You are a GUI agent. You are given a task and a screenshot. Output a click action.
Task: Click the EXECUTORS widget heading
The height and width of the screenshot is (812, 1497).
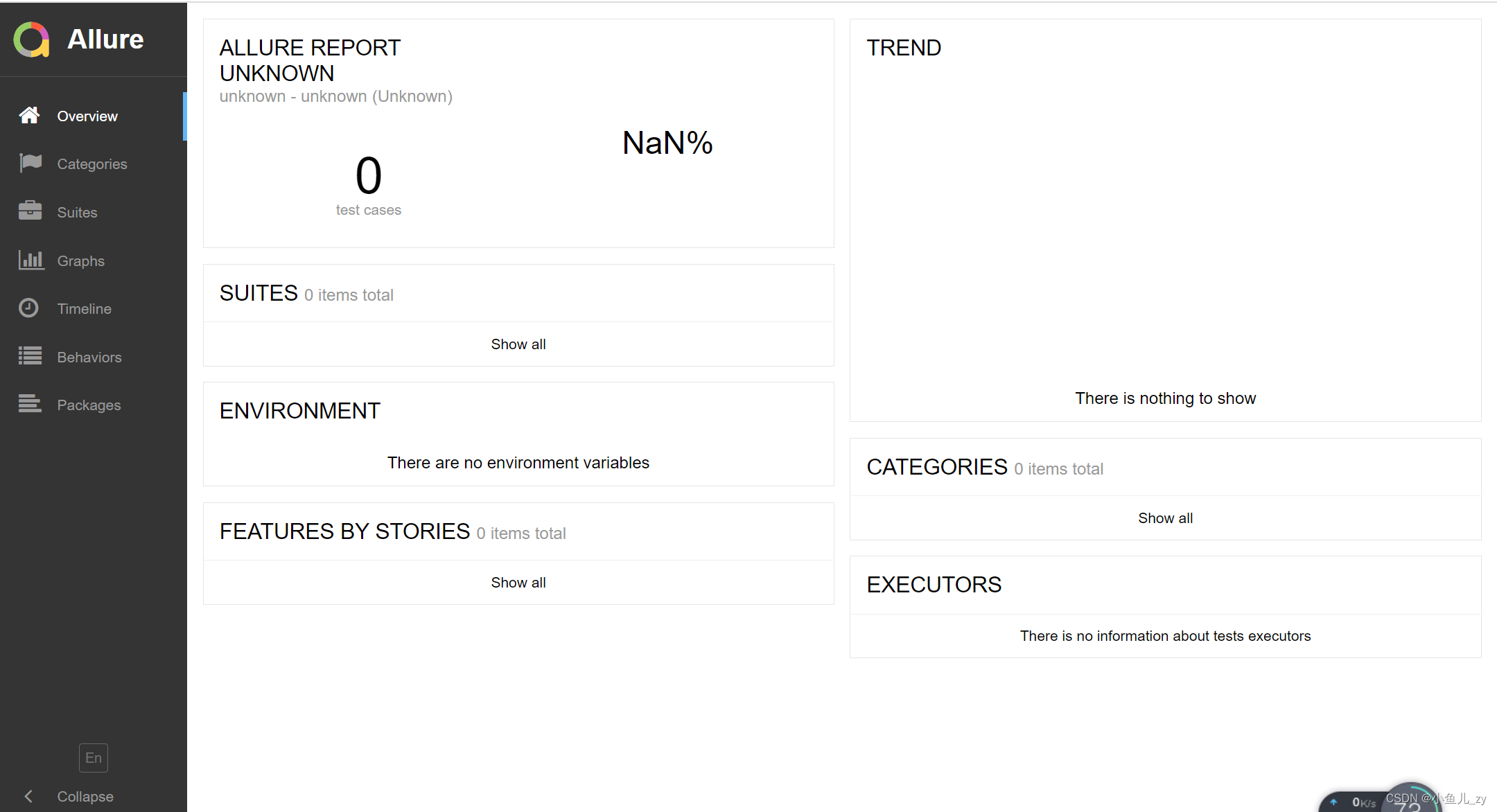[934, 585]
